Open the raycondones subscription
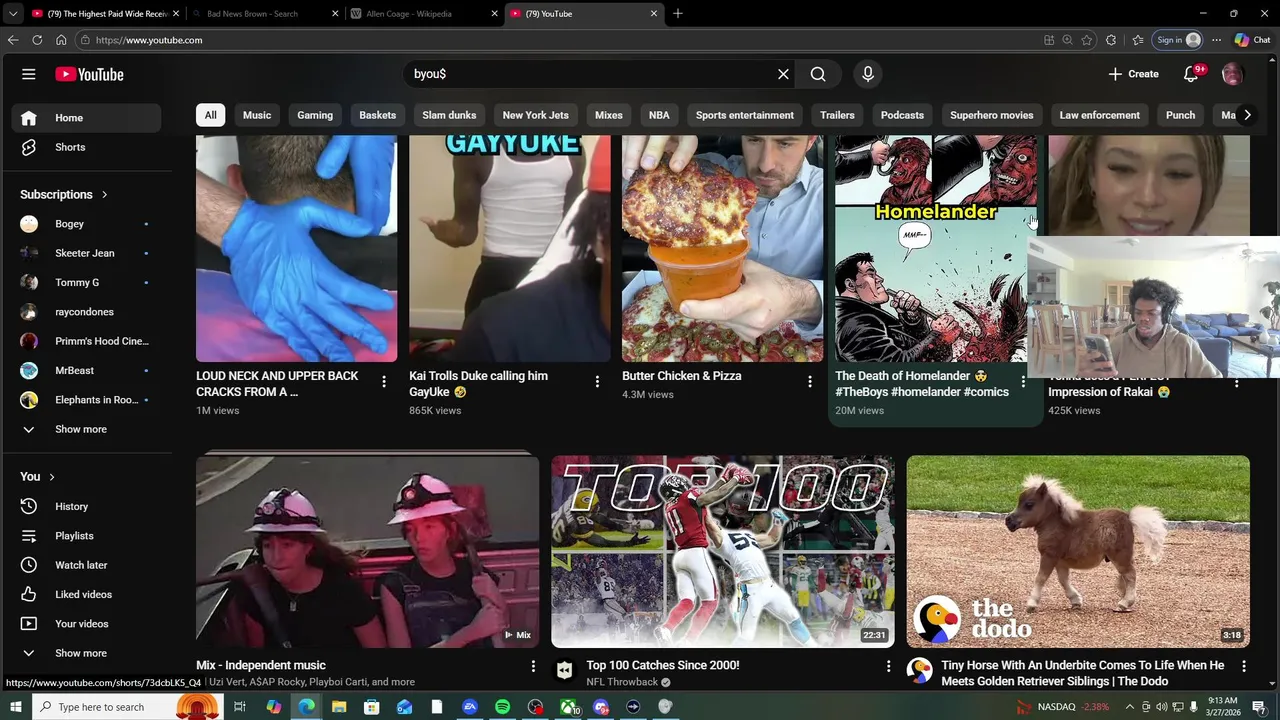 86,312
